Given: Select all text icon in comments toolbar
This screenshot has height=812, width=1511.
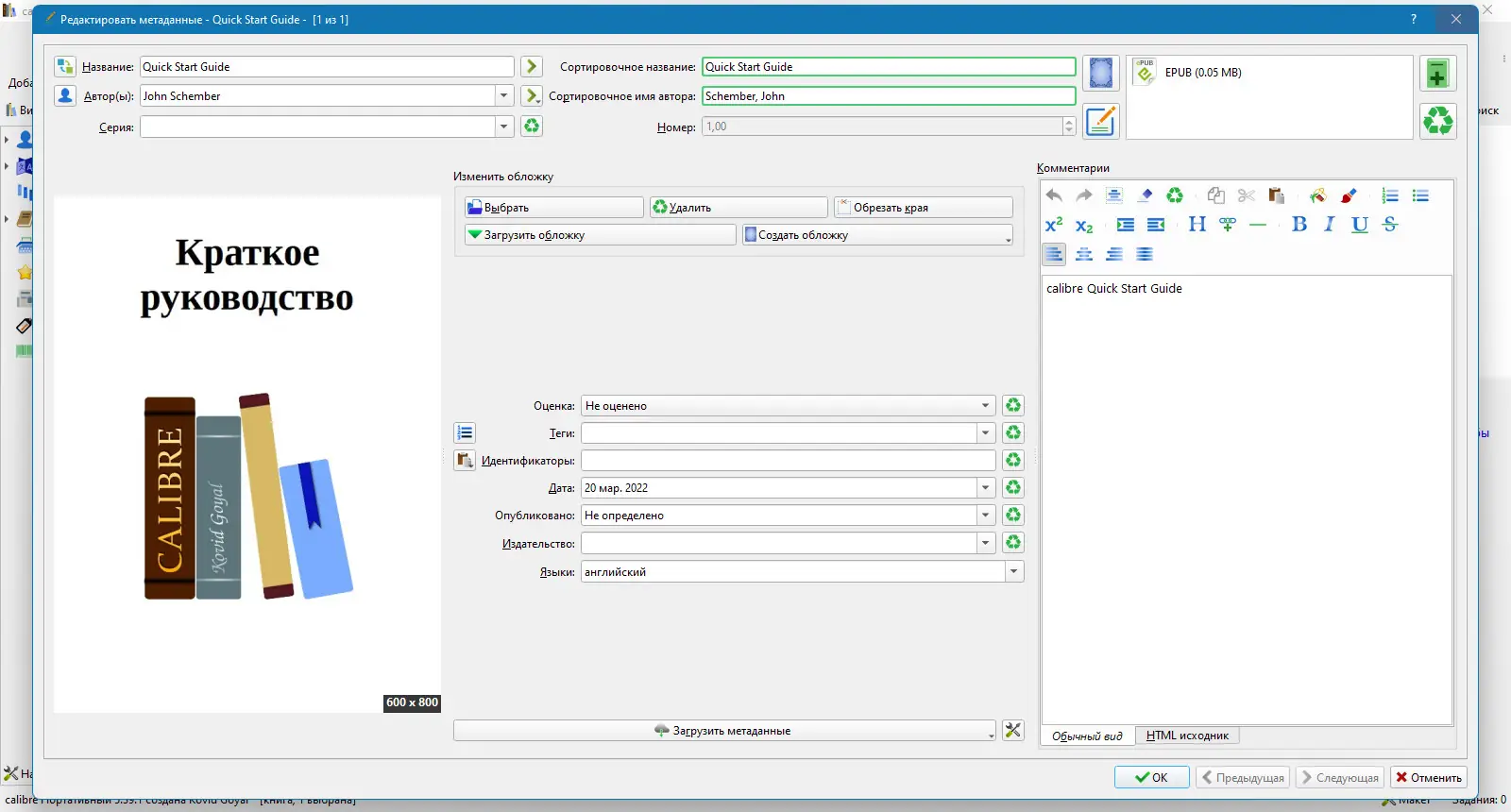Looking at the screenshot, I should [x=1114, y=195].
